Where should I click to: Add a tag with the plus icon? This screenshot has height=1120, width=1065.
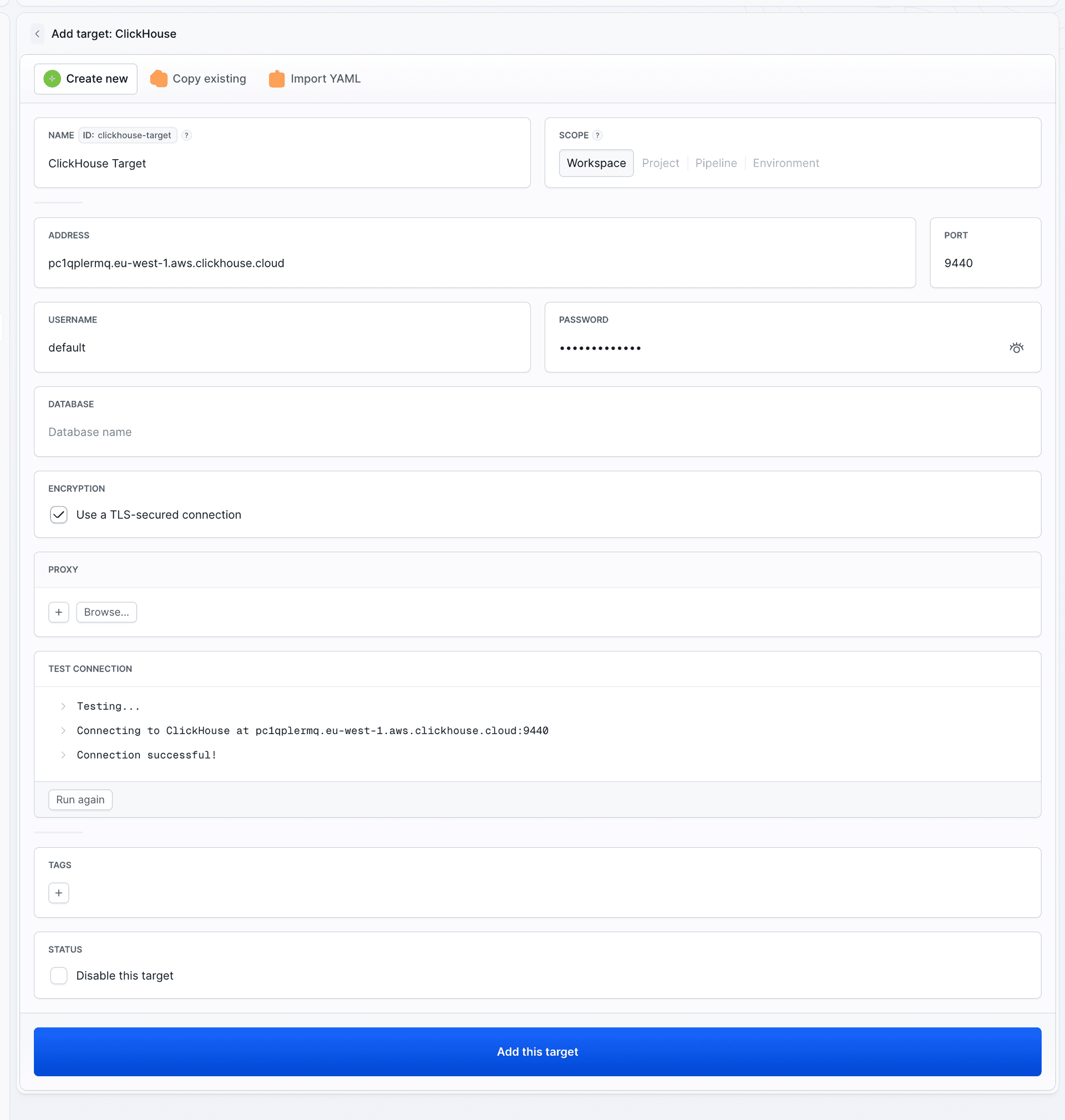[x=58, y=893]
